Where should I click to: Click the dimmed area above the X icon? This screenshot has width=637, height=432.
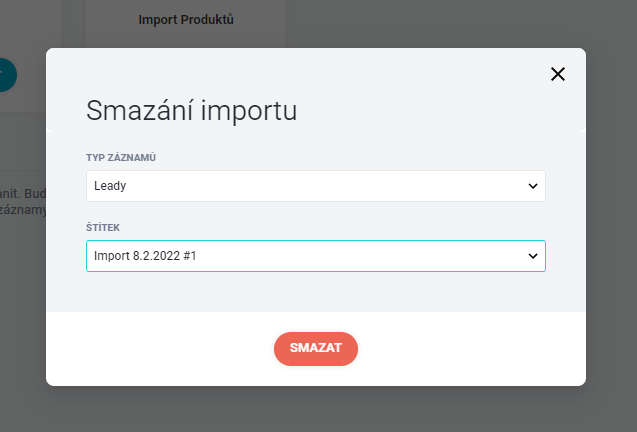point(558,24)
